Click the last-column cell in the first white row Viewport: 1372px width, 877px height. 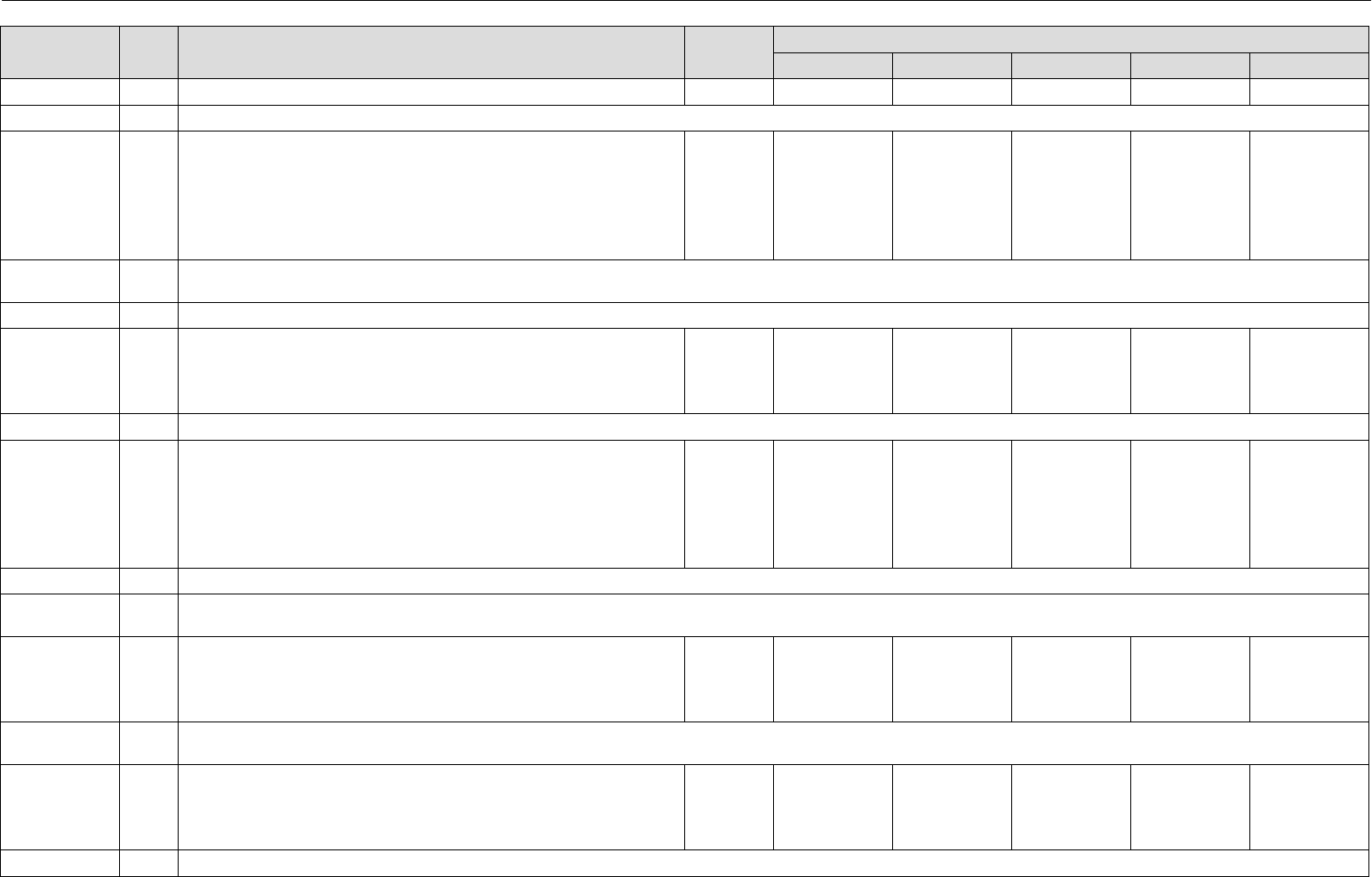[1309, 92]
